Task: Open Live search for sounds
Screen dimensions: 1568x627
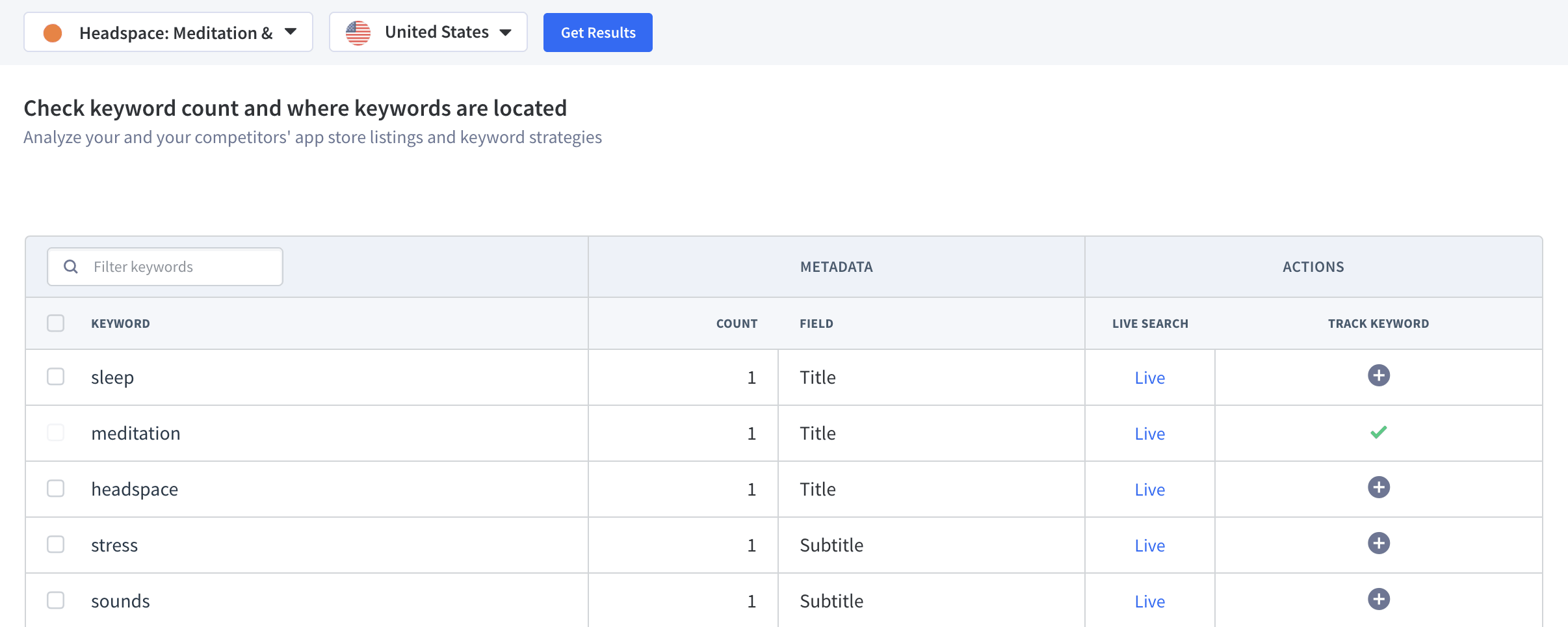Action: click(1149, 602)
